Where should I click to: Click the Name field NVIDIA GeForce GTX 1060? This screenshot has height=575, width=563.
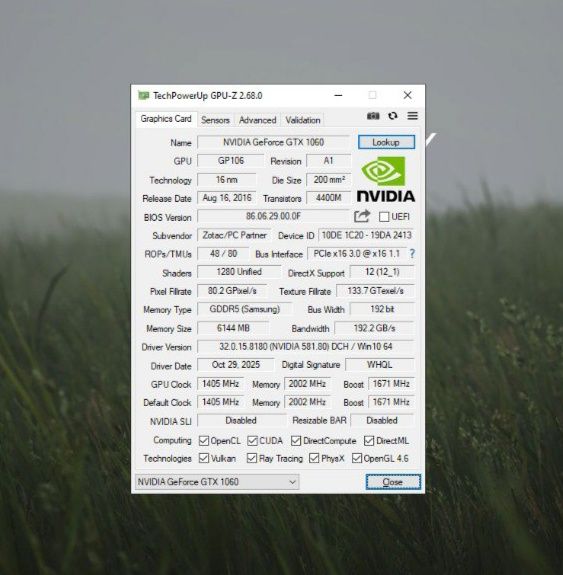tap(274, 142)
